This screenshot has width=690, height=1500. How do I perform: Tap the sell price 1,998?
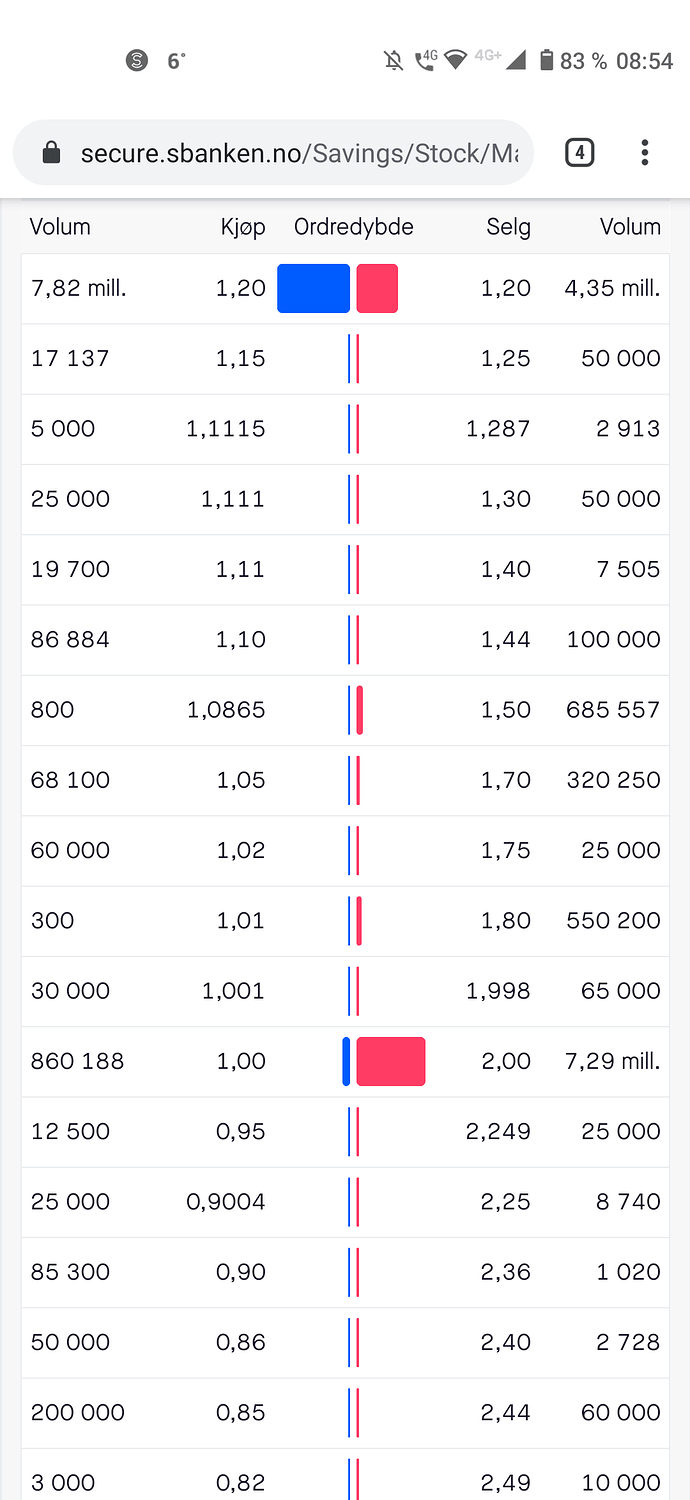pos(498,991)
